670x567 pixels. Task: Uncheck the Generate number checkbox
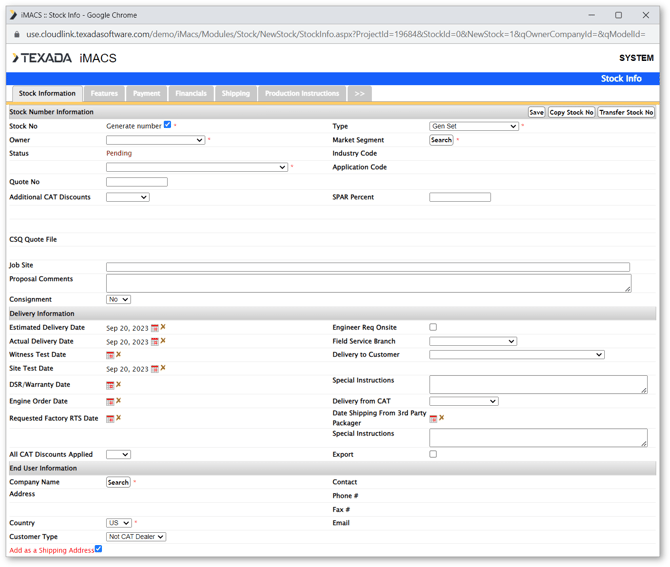click(x=167, y=126)
